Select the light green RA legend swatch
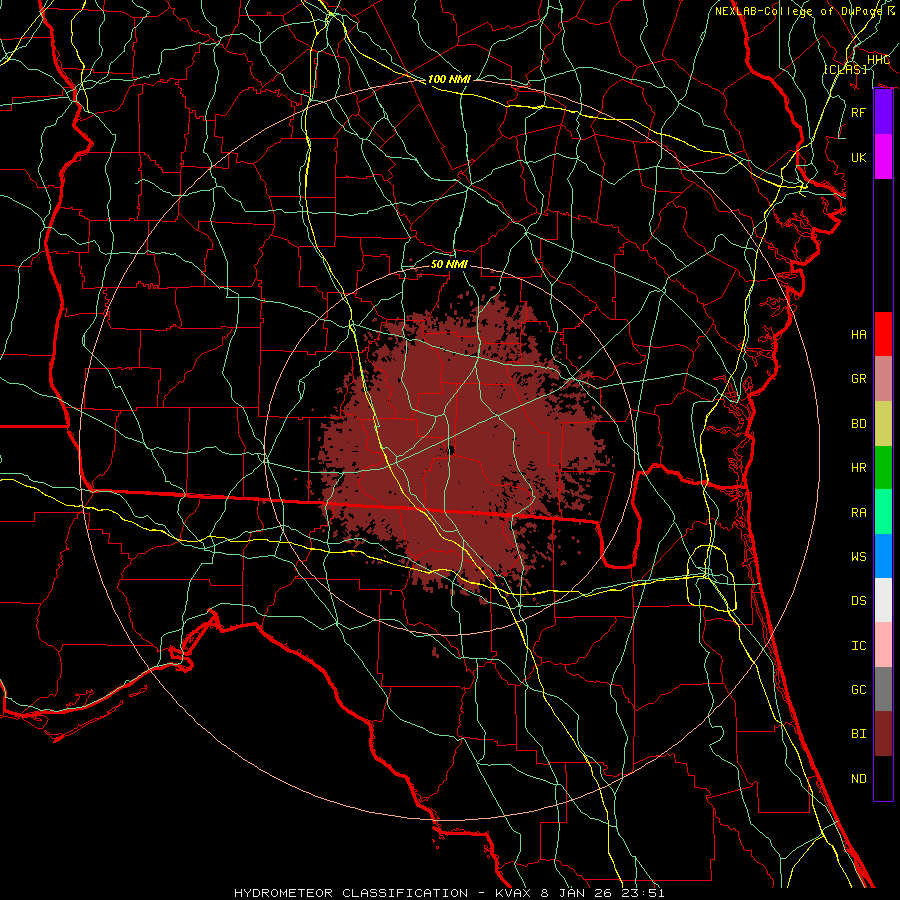 coord(883,512)
